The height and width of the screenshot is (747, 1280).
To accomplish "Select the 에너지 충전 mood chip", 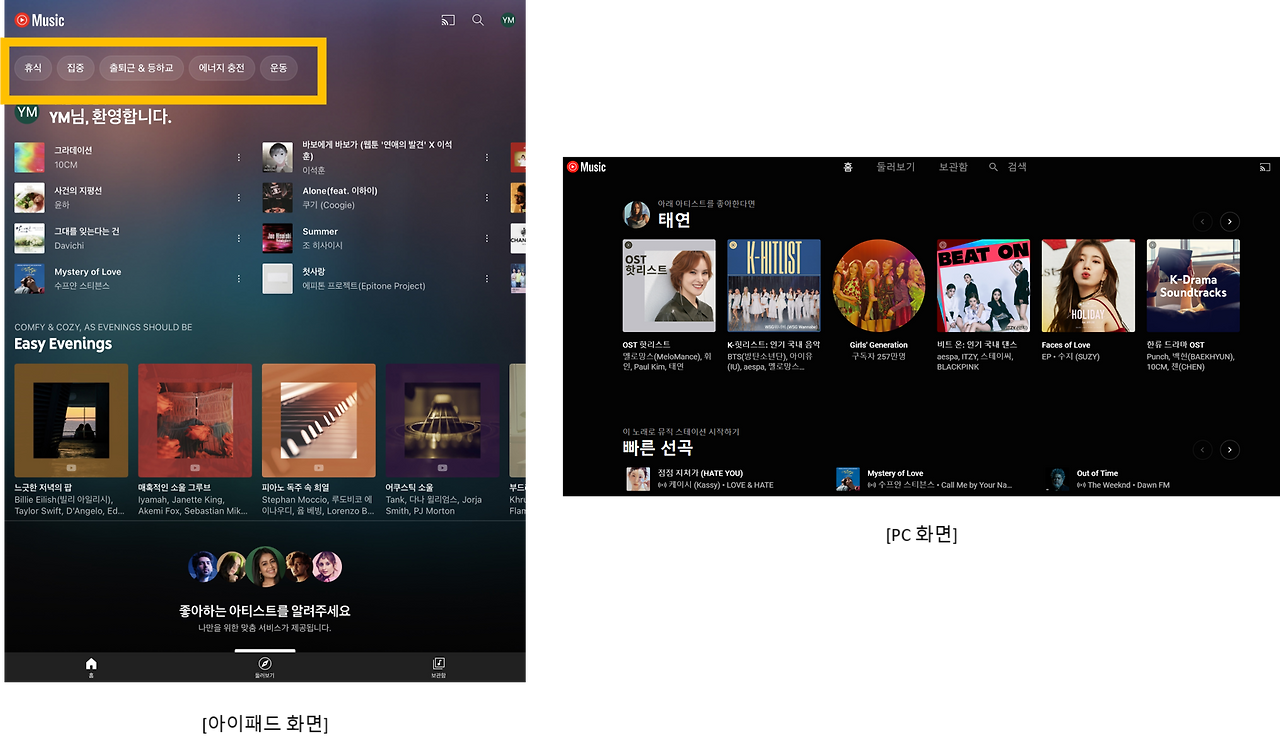I will [222, 68].
